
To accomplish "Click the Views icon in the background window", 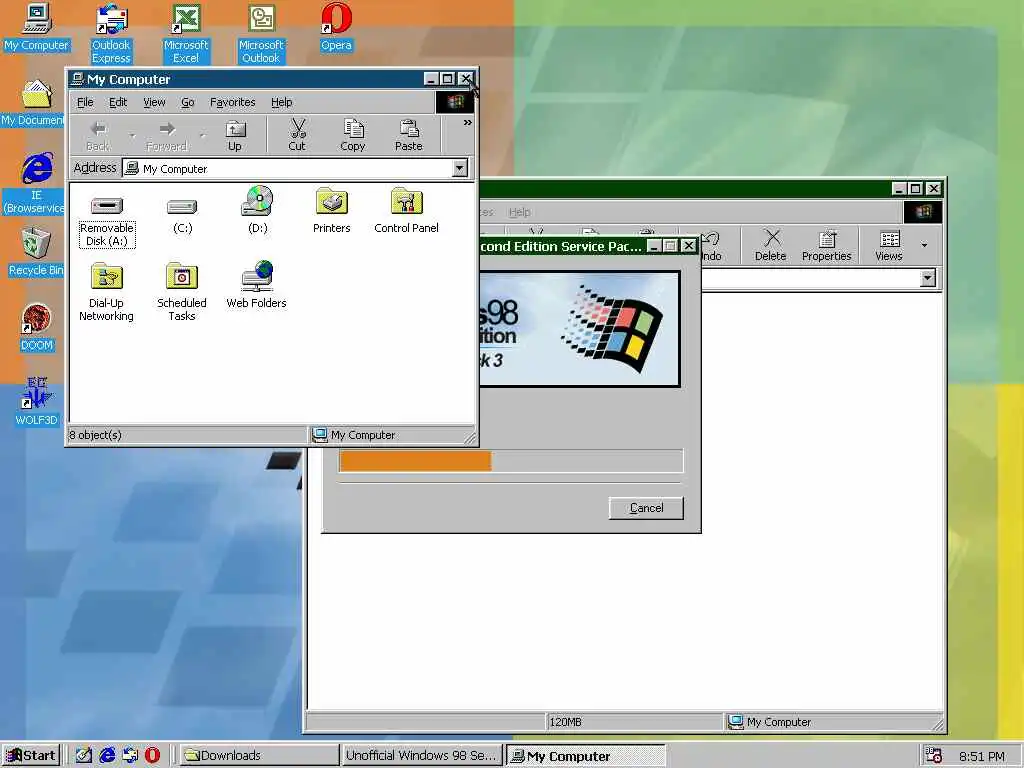I will tap(889, 246).
